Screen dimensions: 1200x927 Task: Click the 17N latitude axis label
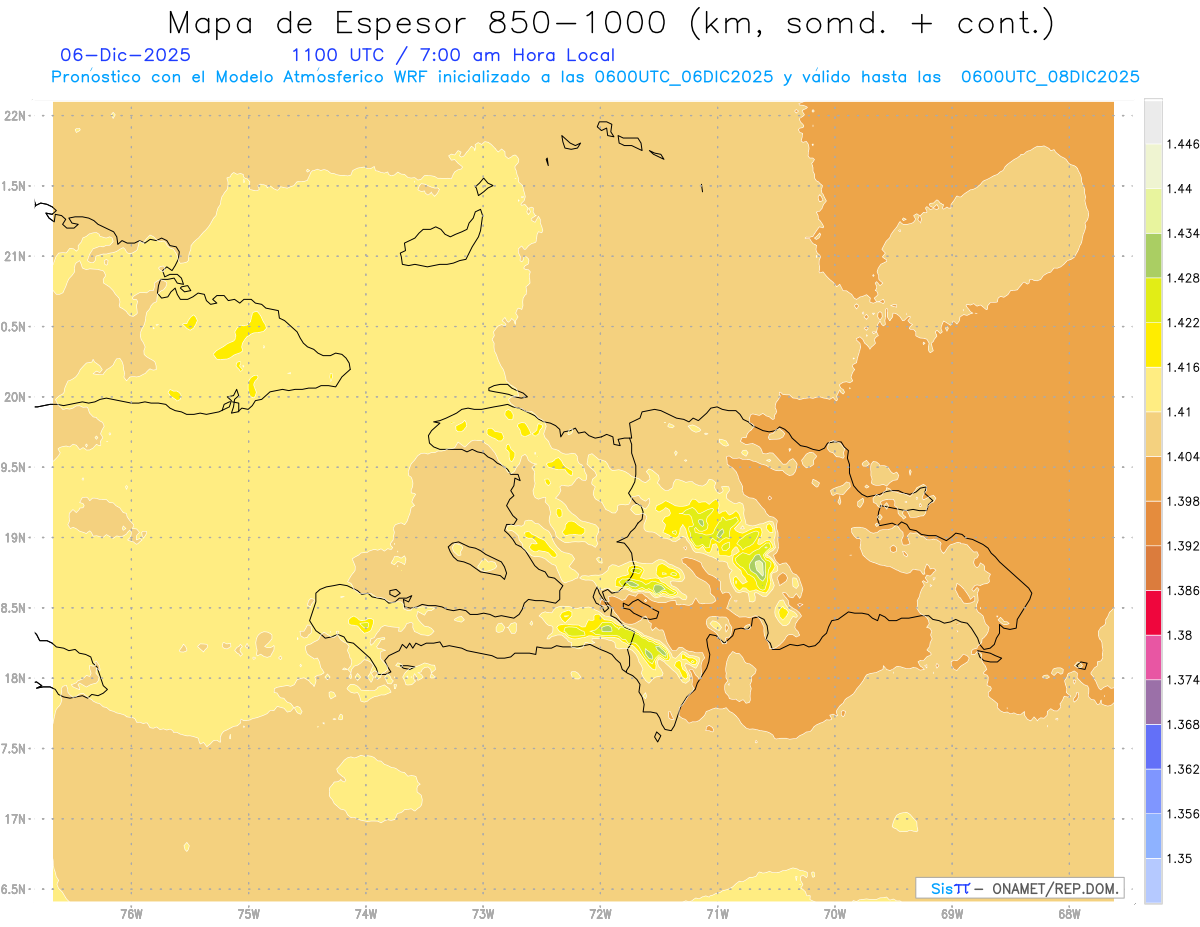[15, 819]
